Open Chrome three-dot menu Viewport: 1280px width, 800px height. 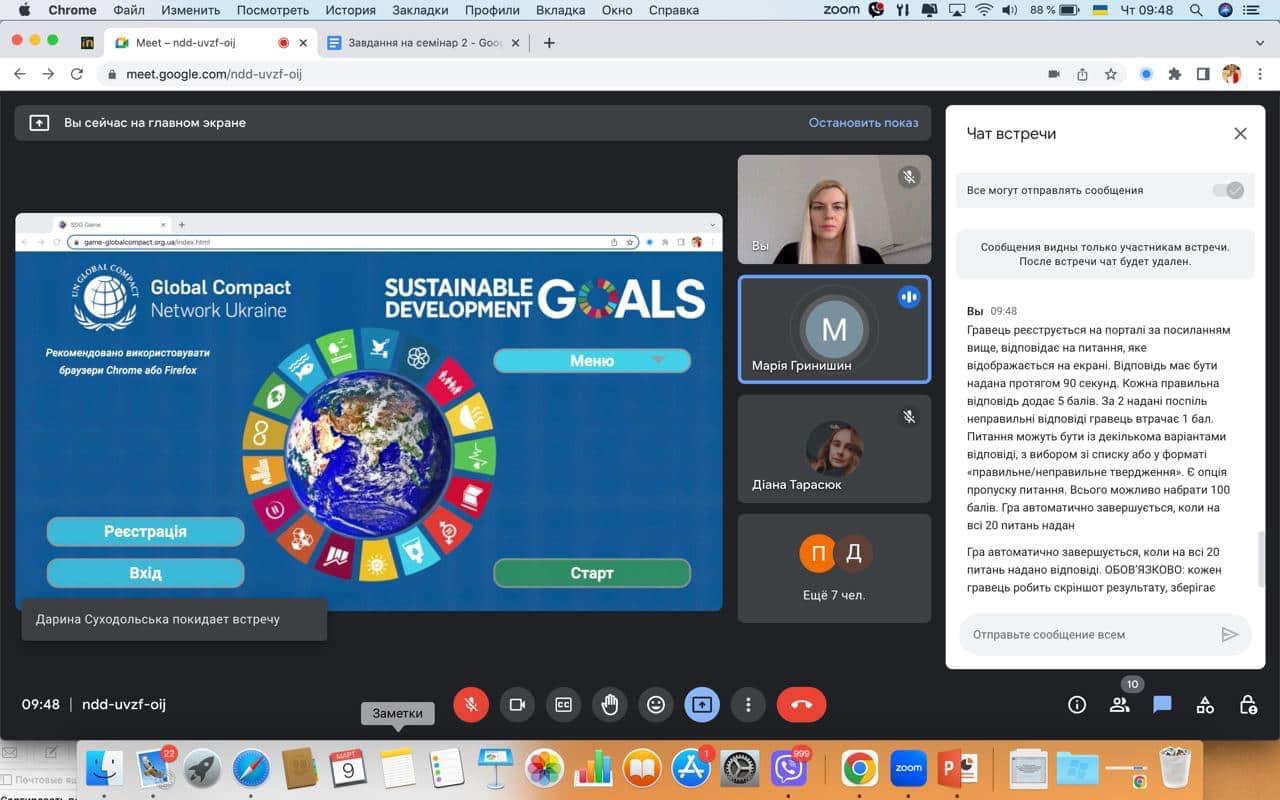[1261, 74]
